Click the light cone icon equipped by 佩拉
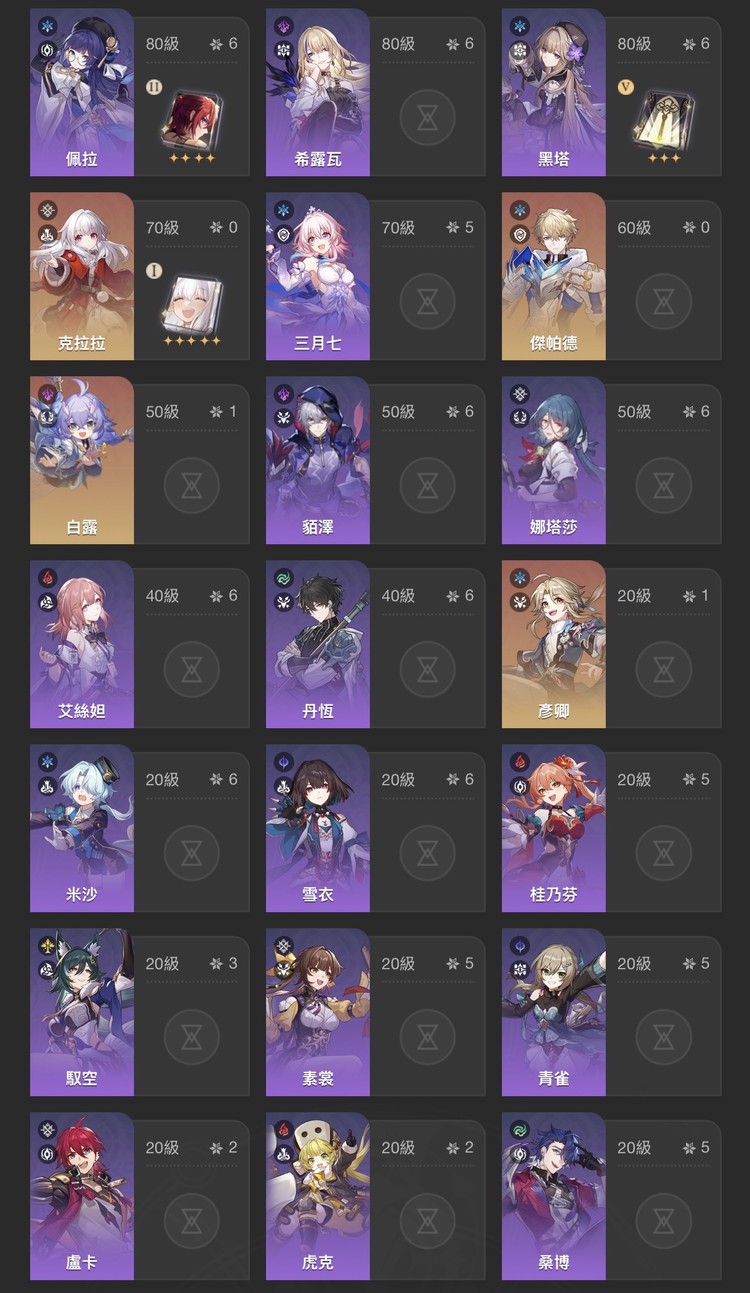This screenshot has height=1293, width=750. [191, 118]
